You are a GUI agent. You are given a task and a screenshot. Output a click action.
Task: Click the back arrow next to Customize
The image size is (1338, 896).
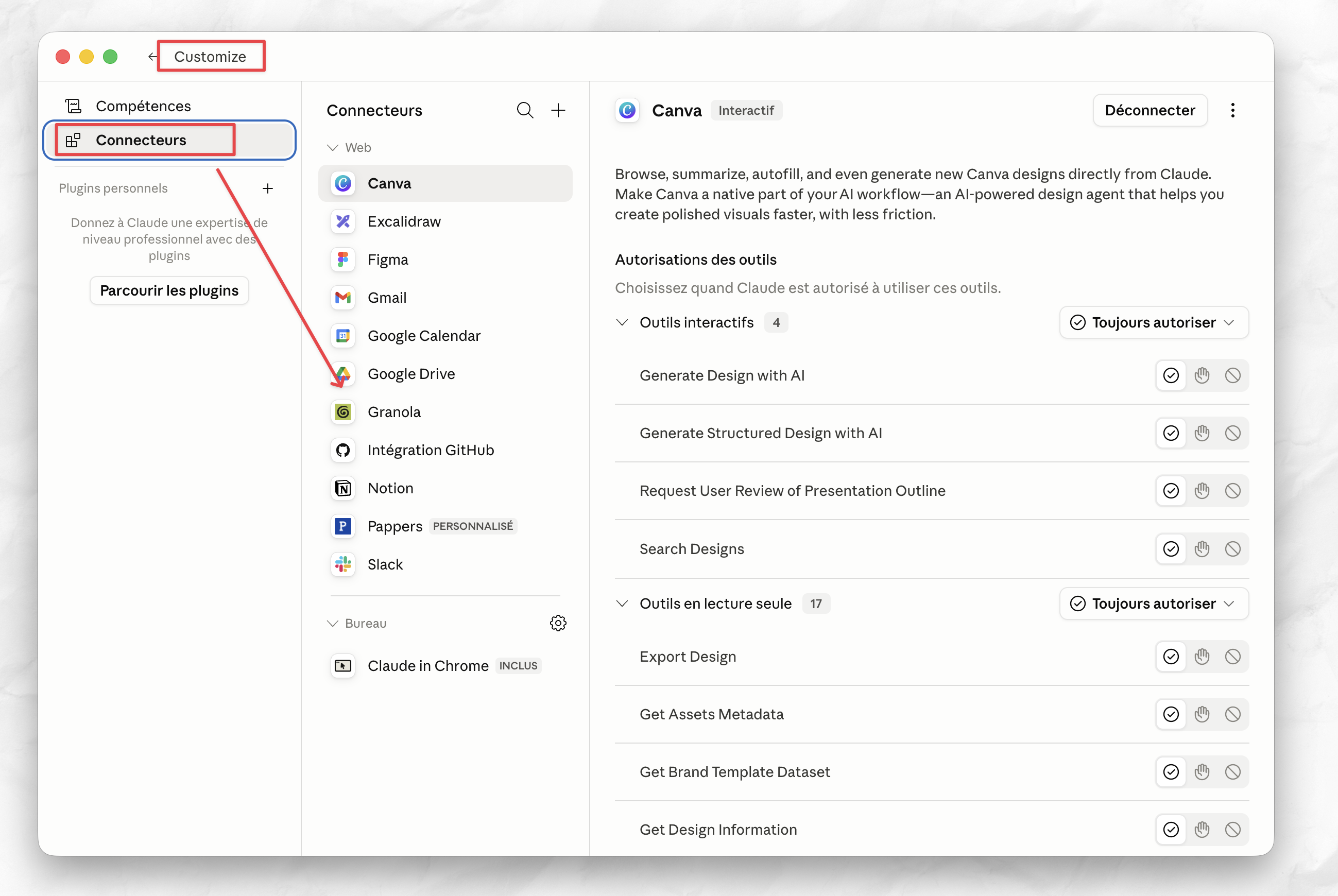point(152,57)
